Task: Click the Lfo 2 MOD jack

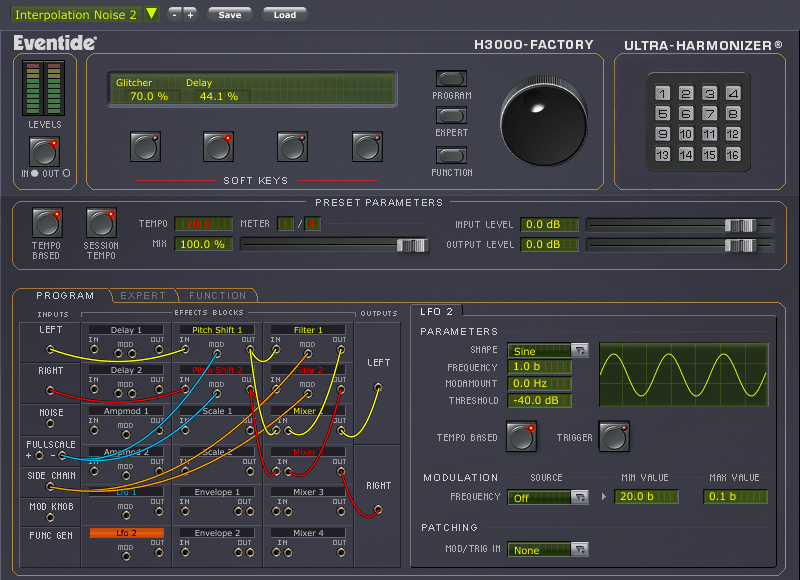Action: [126, 556]
